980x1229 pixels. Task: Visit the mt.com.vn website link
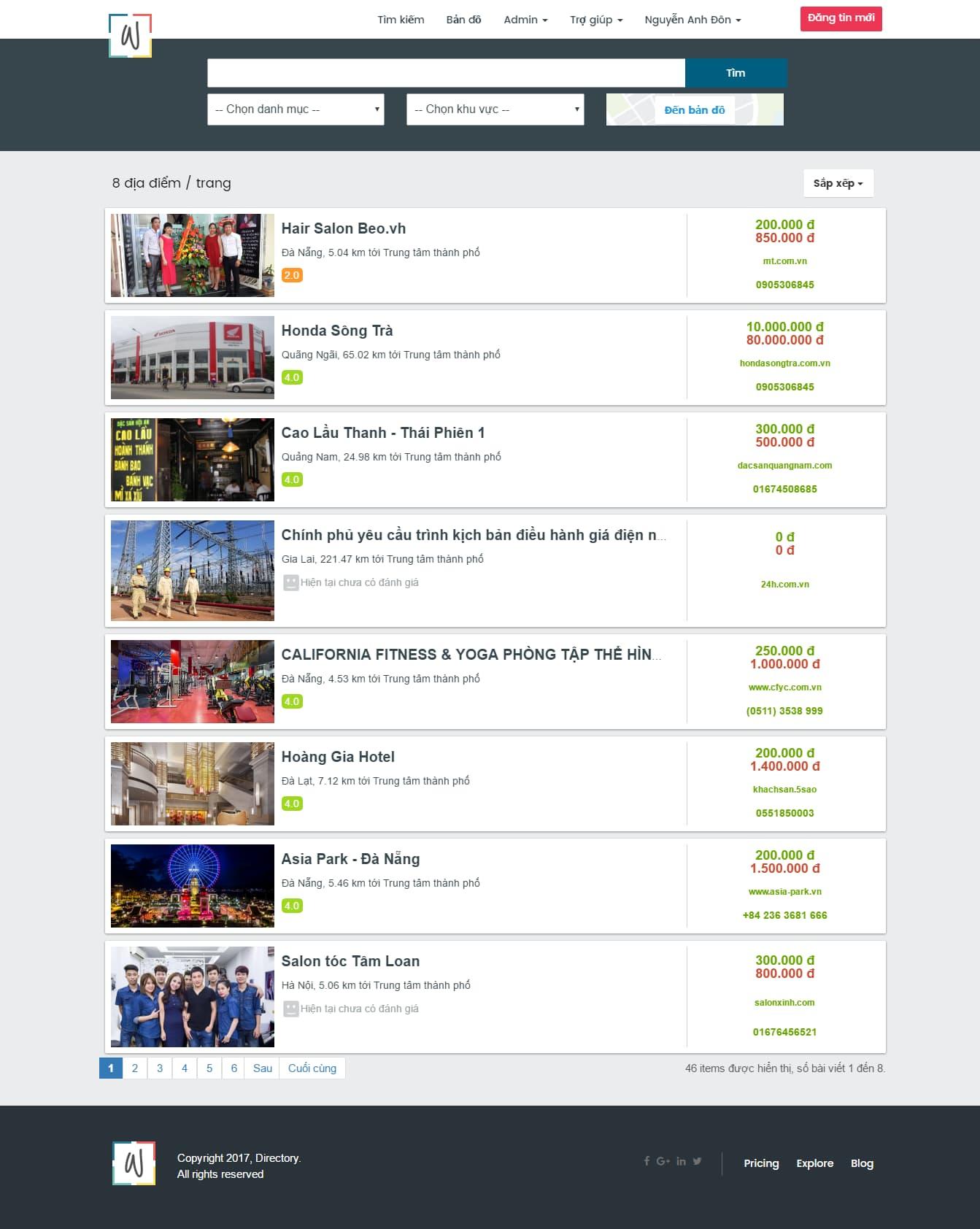coord(785,261)
